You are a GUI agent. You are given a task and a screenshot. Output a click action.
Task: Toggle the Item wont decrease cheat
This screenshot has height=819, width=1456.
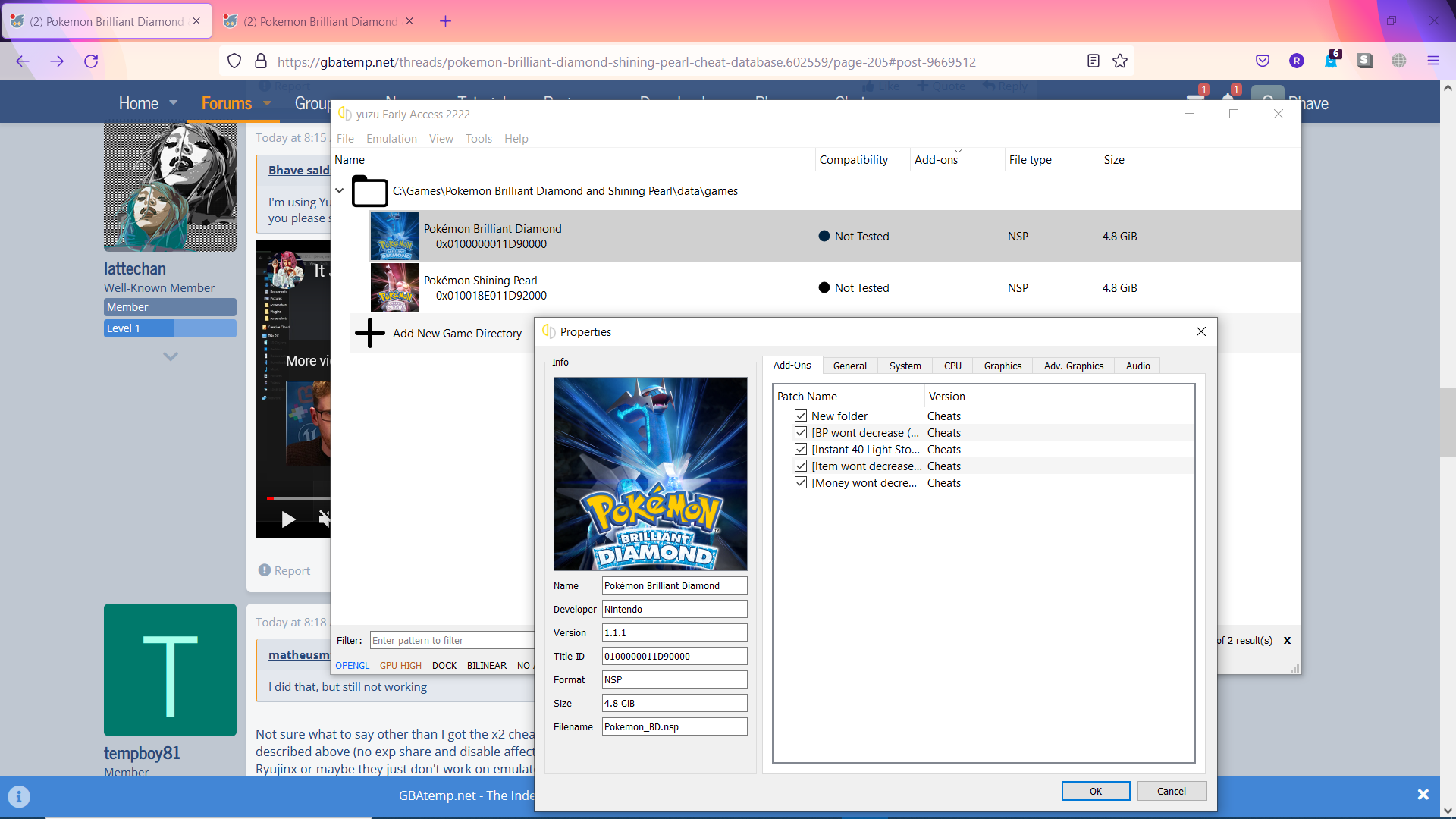[x=801, y=466]
